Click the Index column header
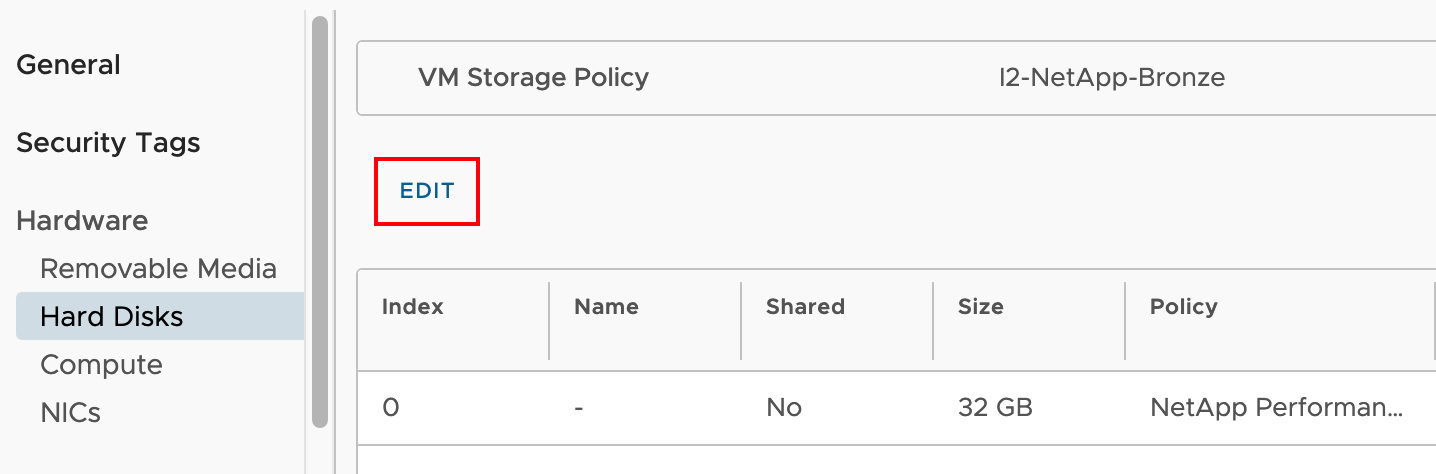 click(x=412, y=307)
